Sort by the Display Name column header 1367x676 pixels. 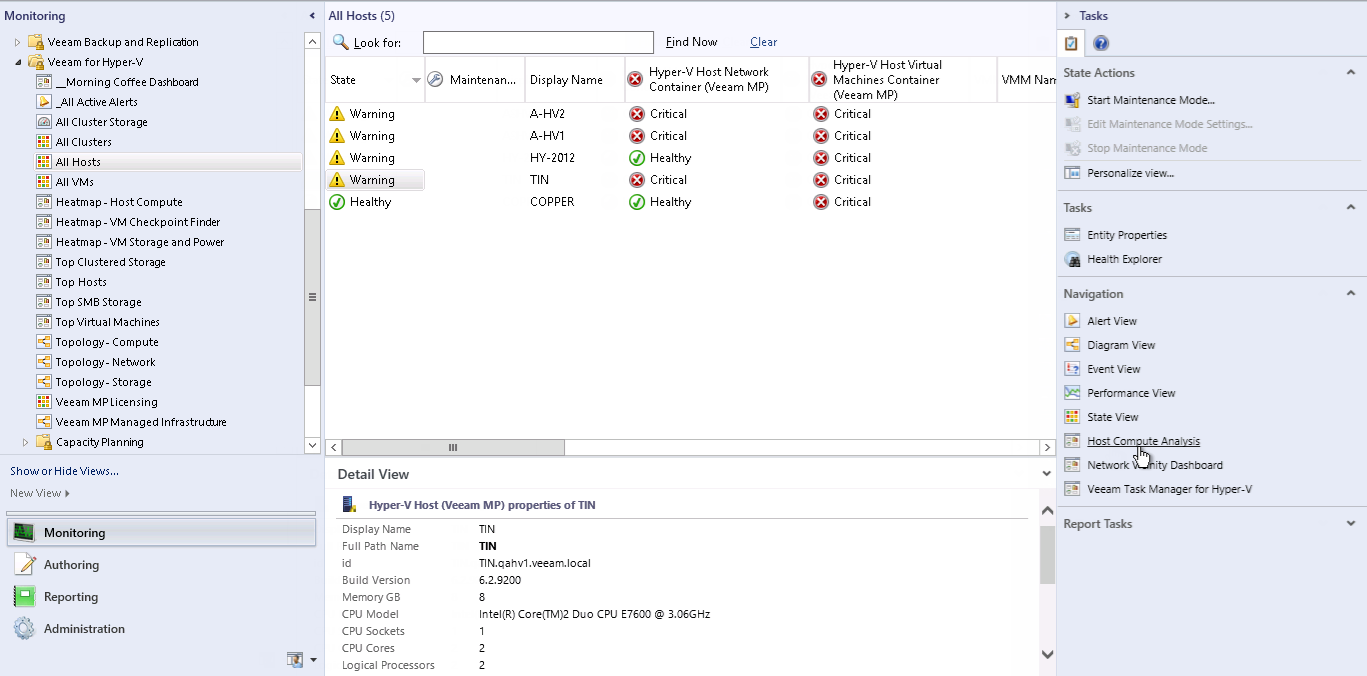pyautogui.click(x=575, y=80)
